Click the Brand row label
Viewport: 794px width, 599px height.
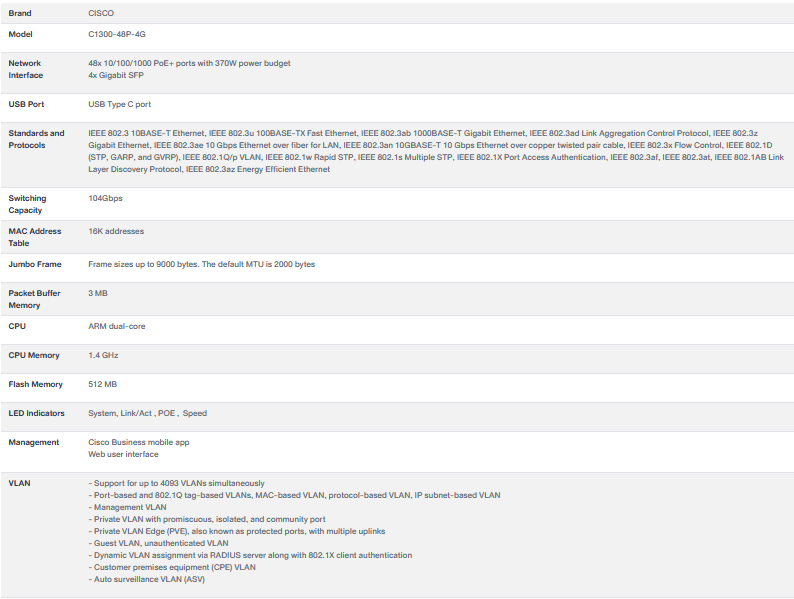pos(20,13)
